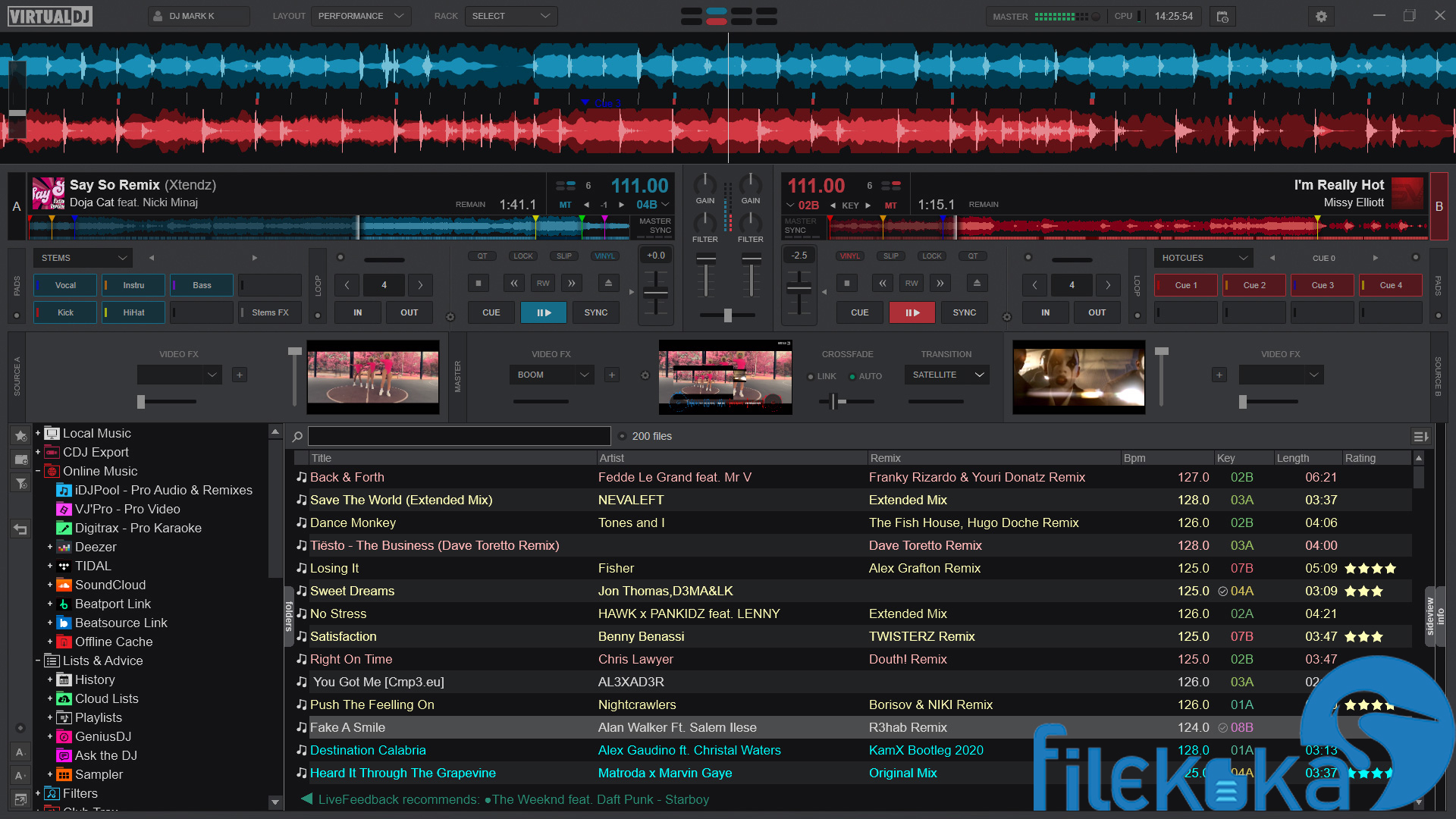
Task: Adjust the crossfader slider
Action: point(728,315)
